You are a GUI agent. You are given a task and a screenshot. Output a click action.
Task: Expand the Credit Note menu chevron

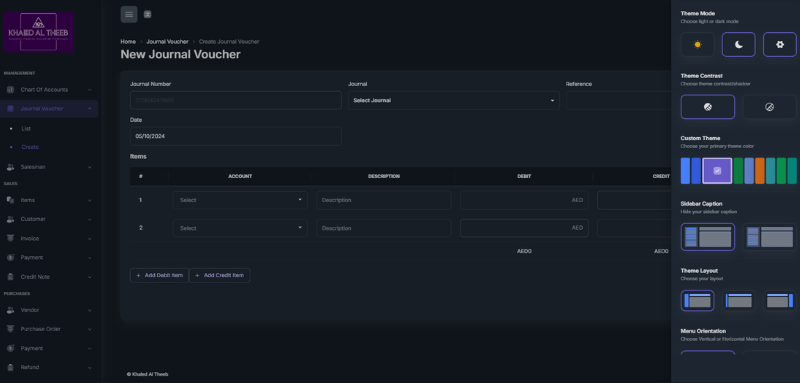tap(90, 277)
